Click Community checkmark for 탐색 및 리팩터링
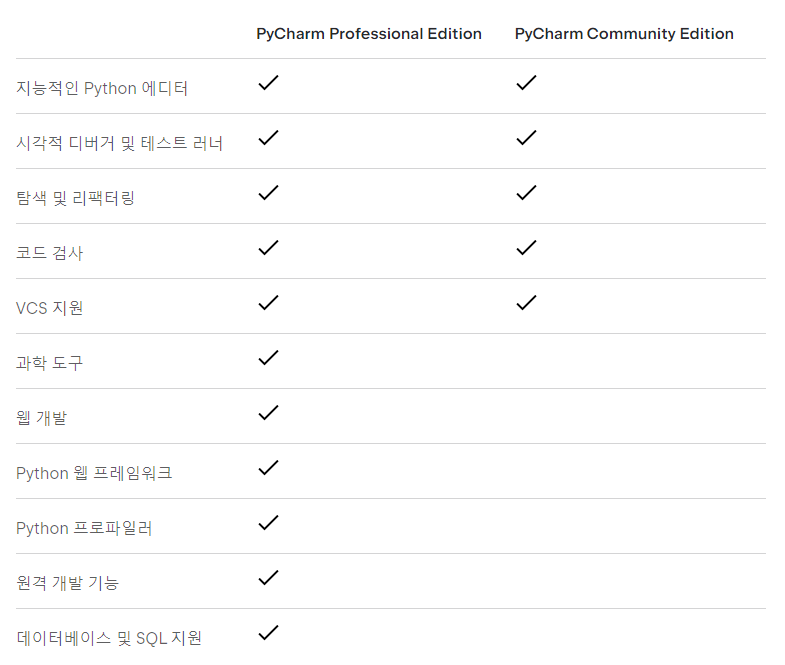The height and width of the screenshot is (665, 785). (526, 193)
